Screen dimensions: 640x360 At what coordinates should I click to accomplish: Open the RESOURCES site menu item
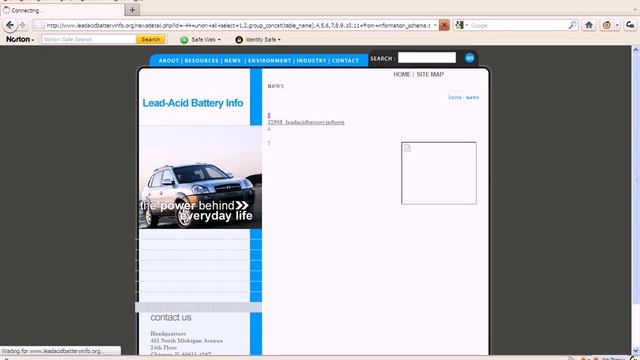(x=202, y=60)
